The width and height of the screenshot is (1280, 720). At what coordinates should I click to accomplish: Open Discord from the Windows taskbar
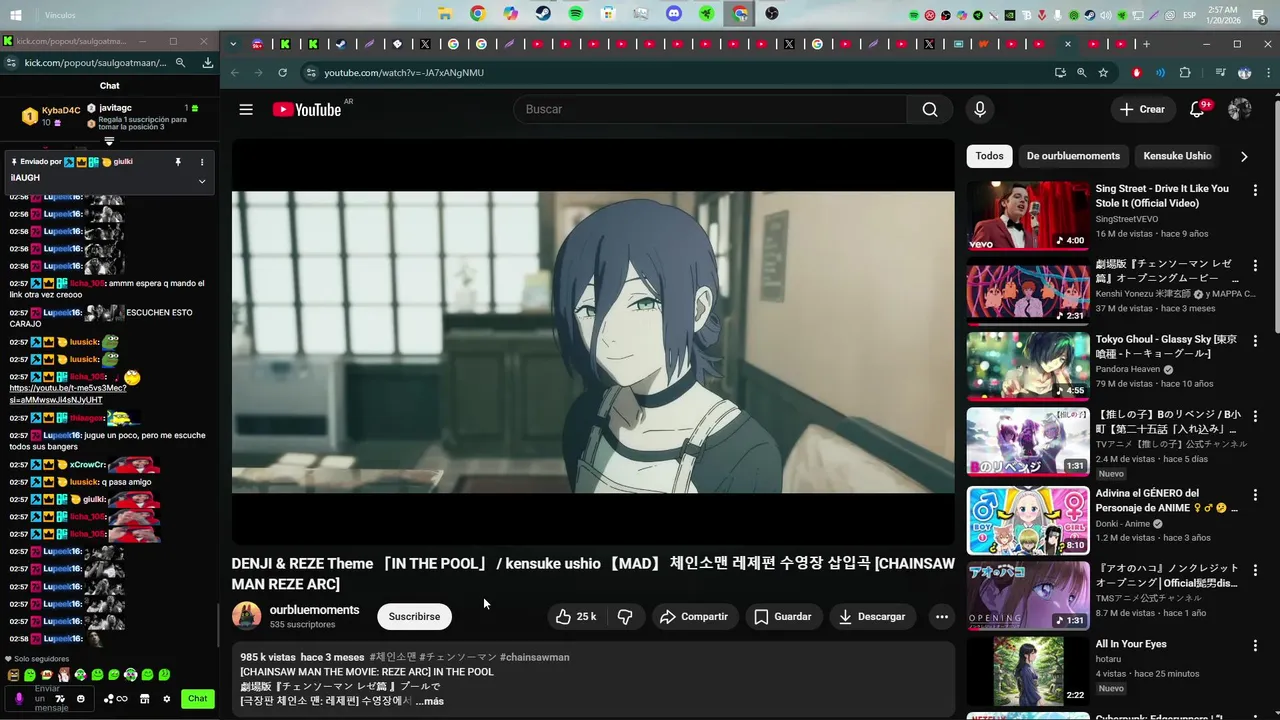coord(674,14)
